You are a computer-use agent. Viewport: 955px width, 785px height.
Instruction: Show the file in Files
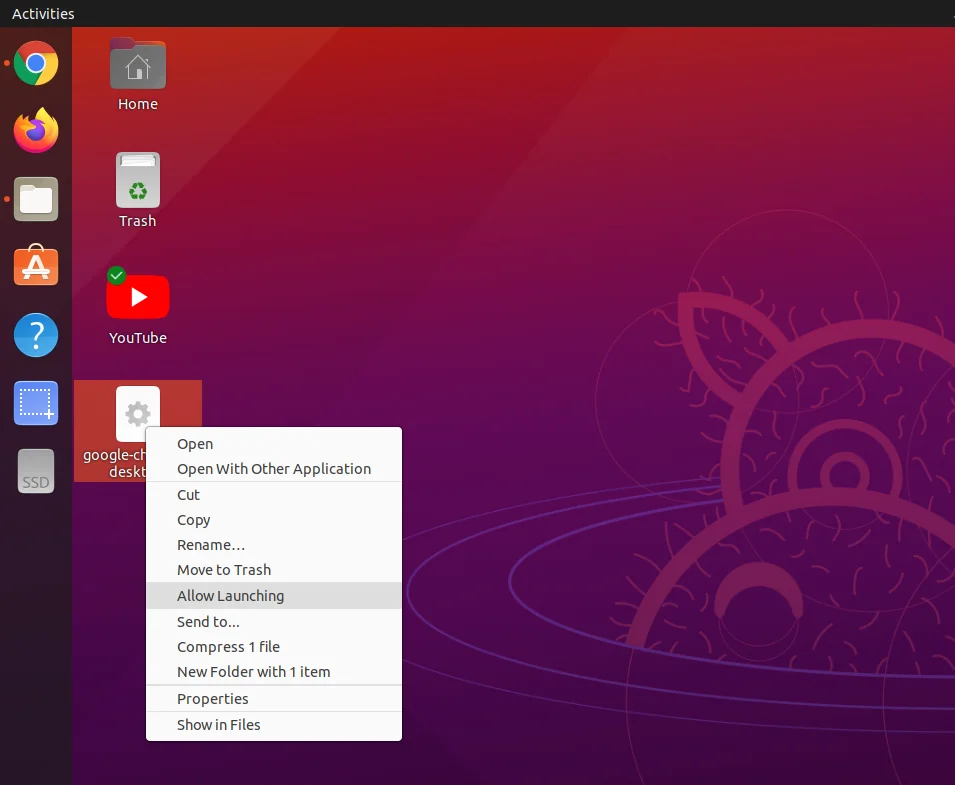(218, 724)
